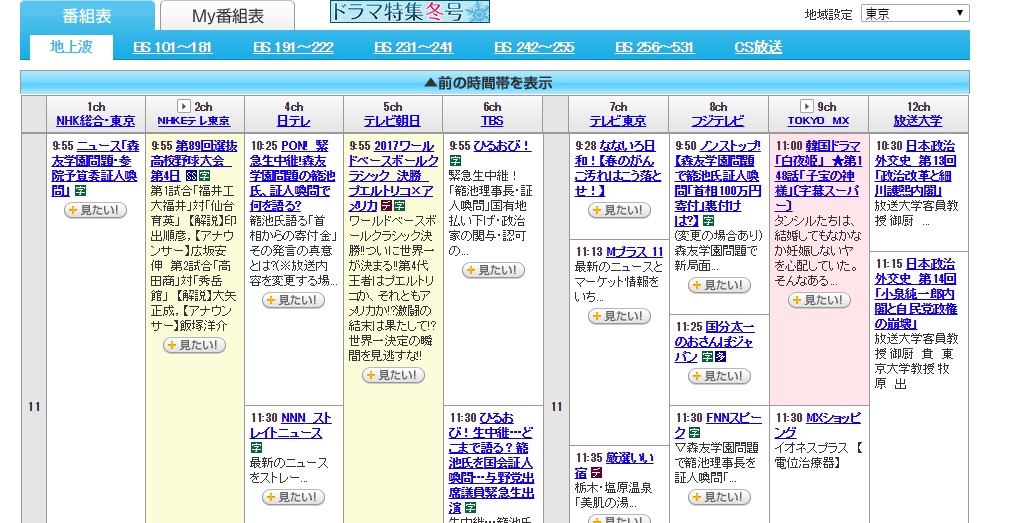Open the 放送大学 channel link
This screenshot has height=523, width=1009.
tap(918, 121)
